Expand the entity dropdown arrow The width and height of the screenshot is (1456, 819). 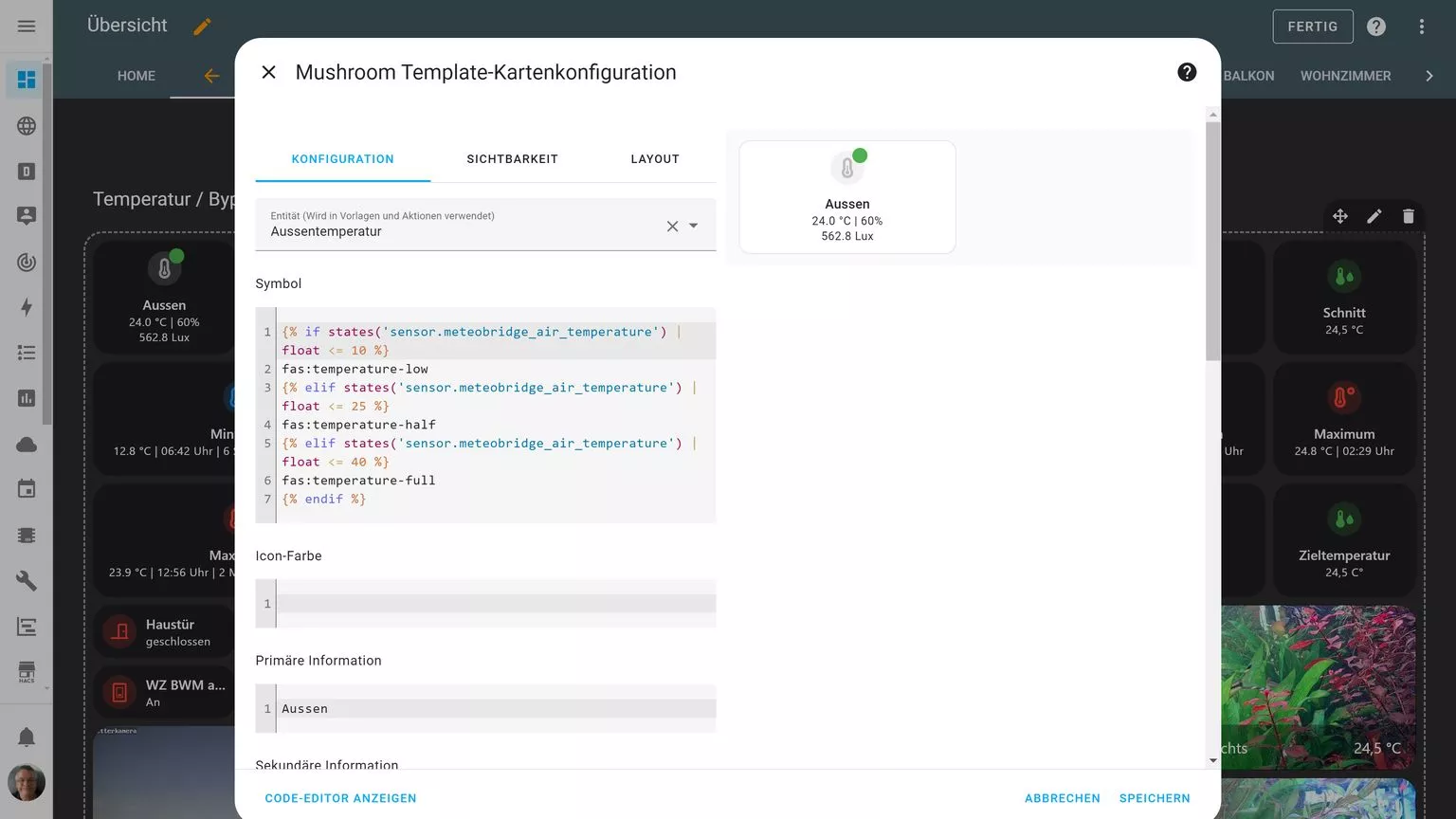point(694,226)
